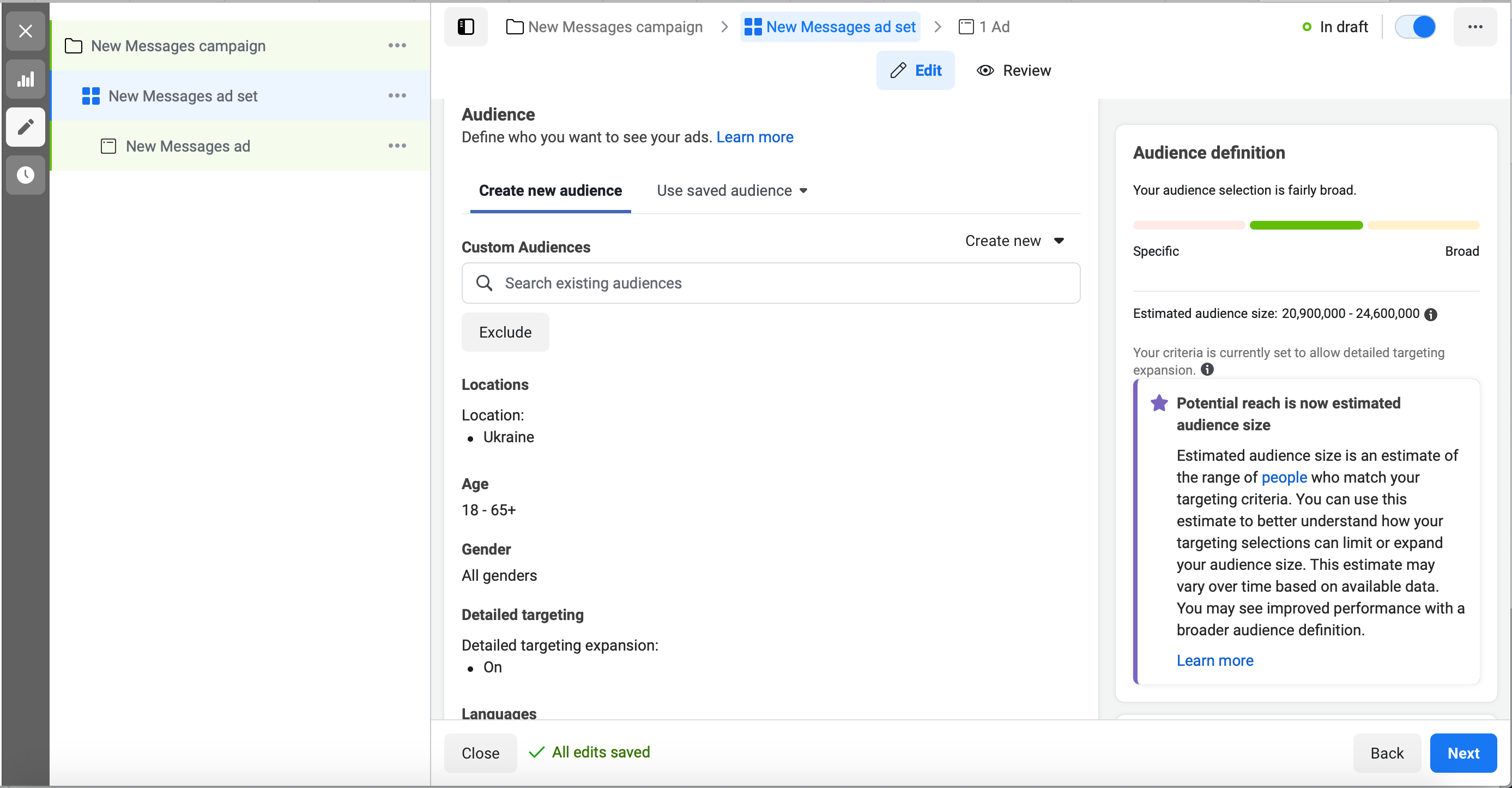
Task: Open options for New Messages ad
Action: click(x=397, y=146)
